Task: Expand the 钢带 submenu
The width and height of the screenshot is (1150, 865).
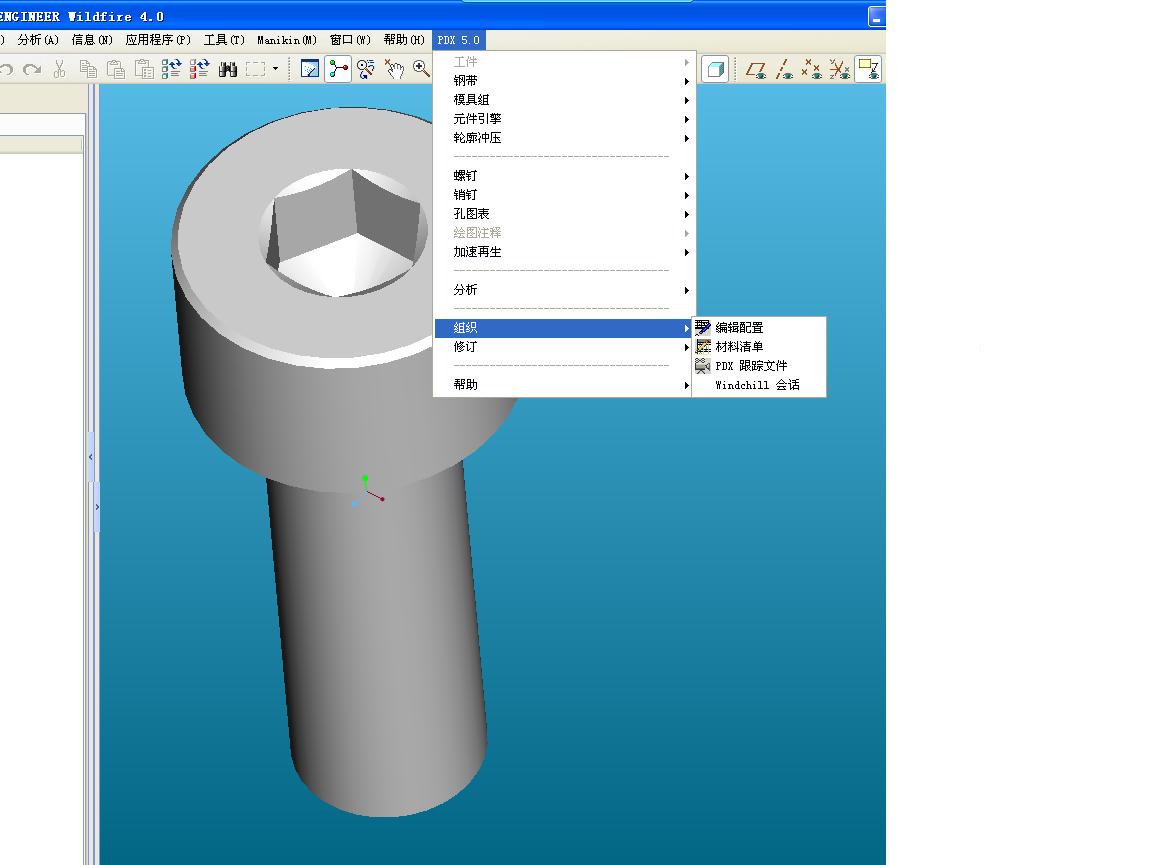Action: point(563,81)
